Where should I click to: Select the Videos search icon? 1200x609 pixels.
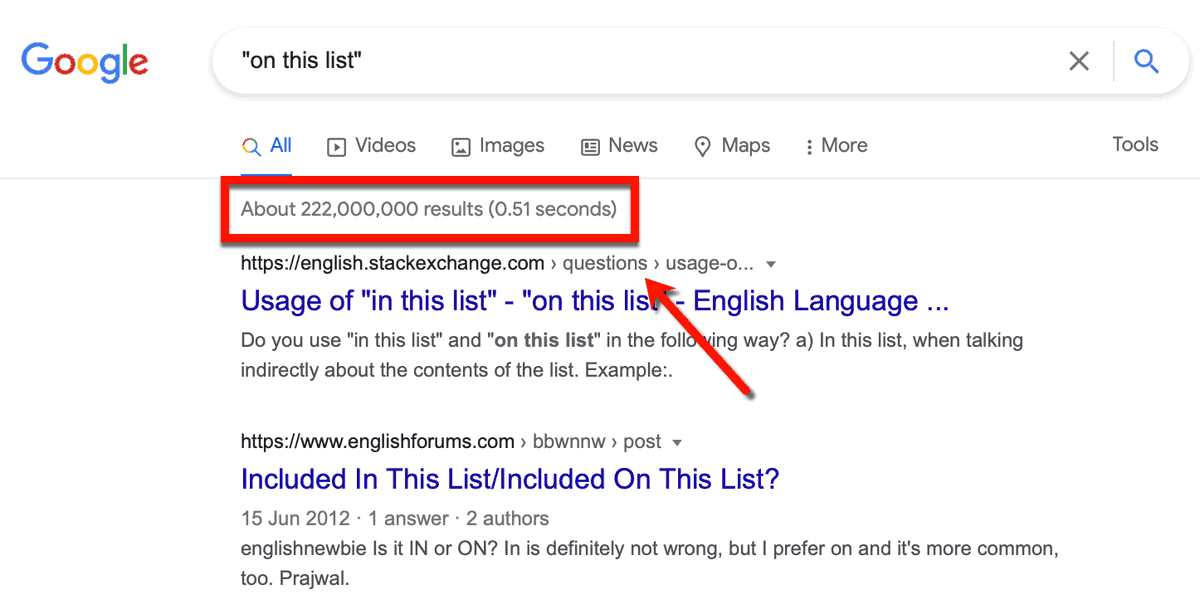pyautogui.click(x=335, y=146)
